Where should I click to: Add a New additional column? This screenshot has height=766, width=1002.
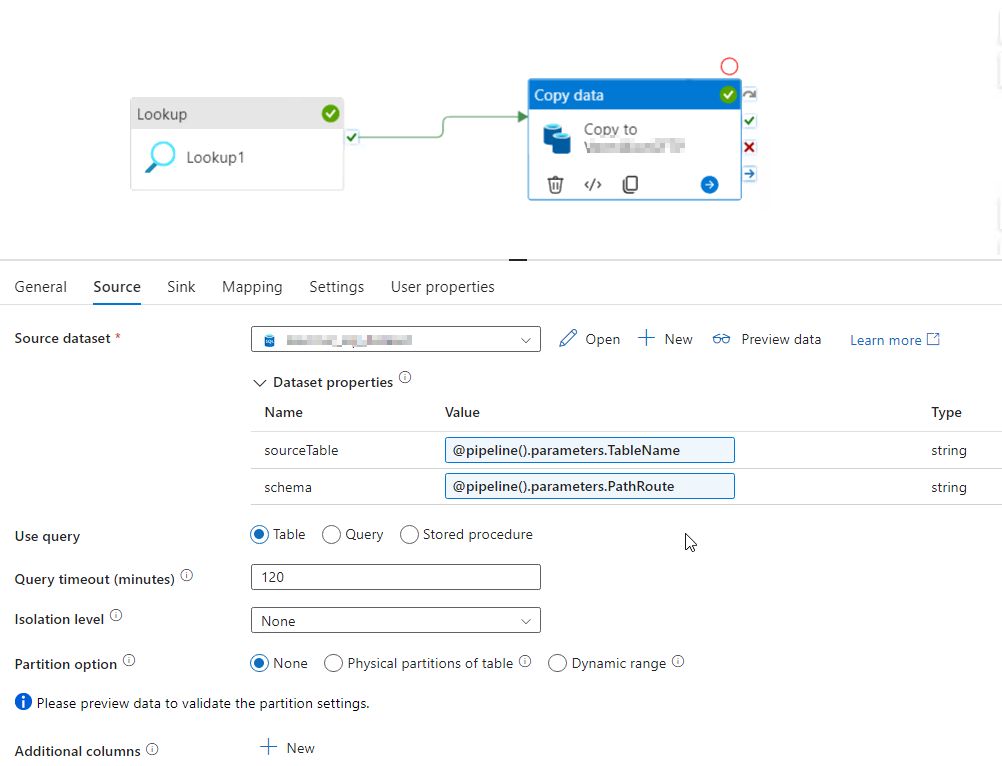(x=288, y=747)
